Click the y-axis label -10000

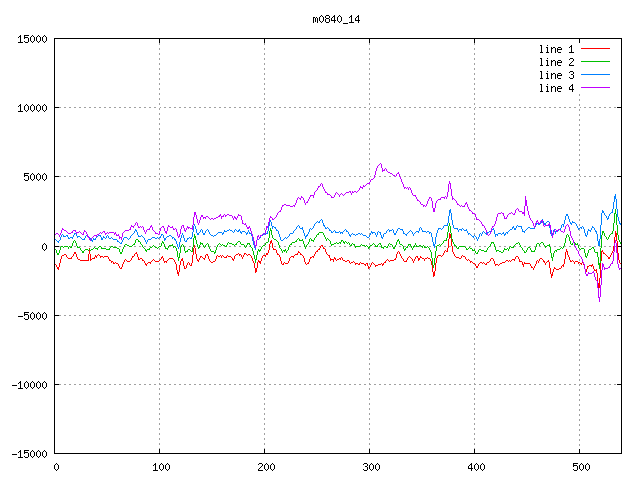tap(29, 385)
